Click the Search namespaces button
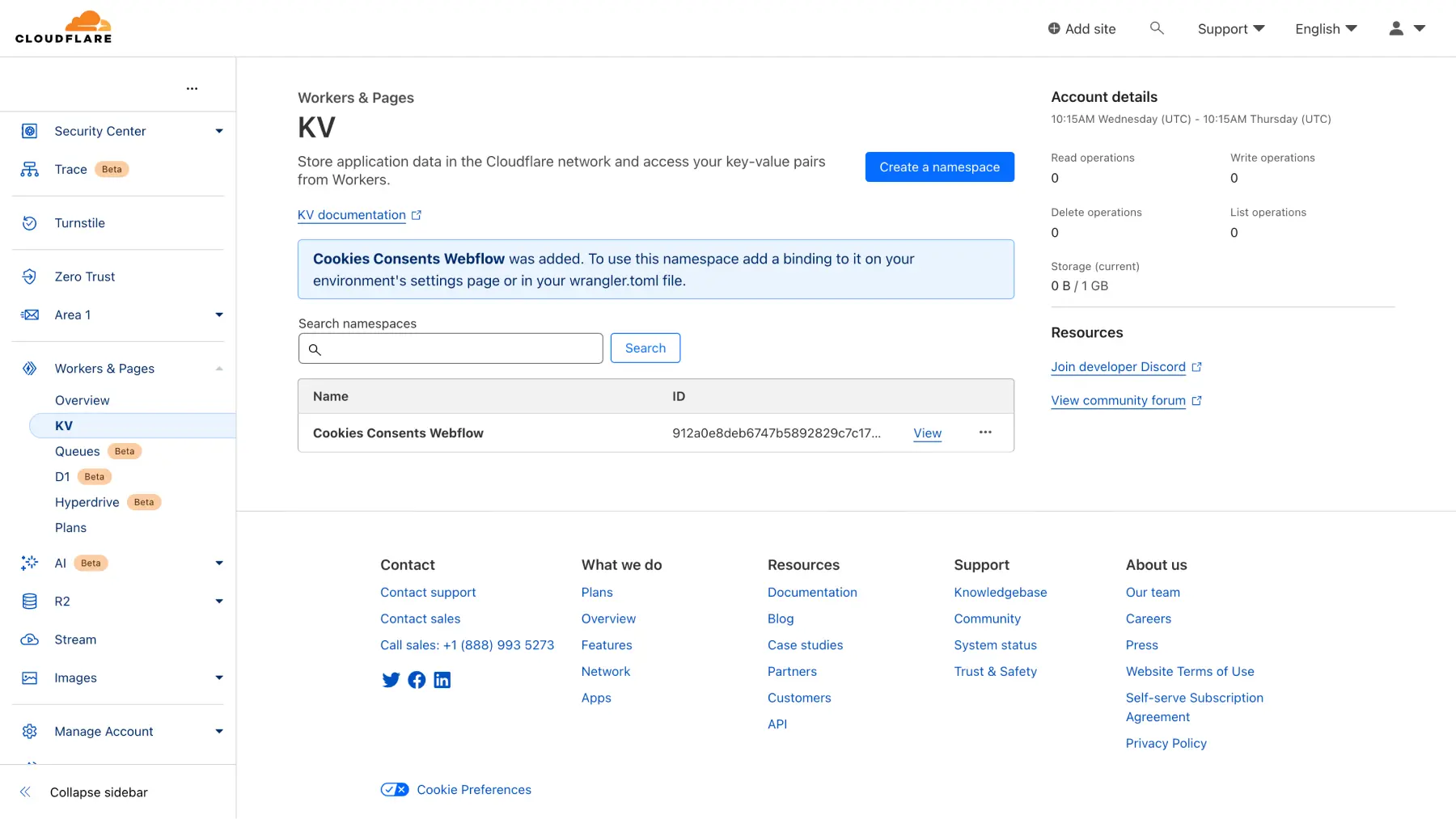The image size is (1456, 819). point(645,348)
